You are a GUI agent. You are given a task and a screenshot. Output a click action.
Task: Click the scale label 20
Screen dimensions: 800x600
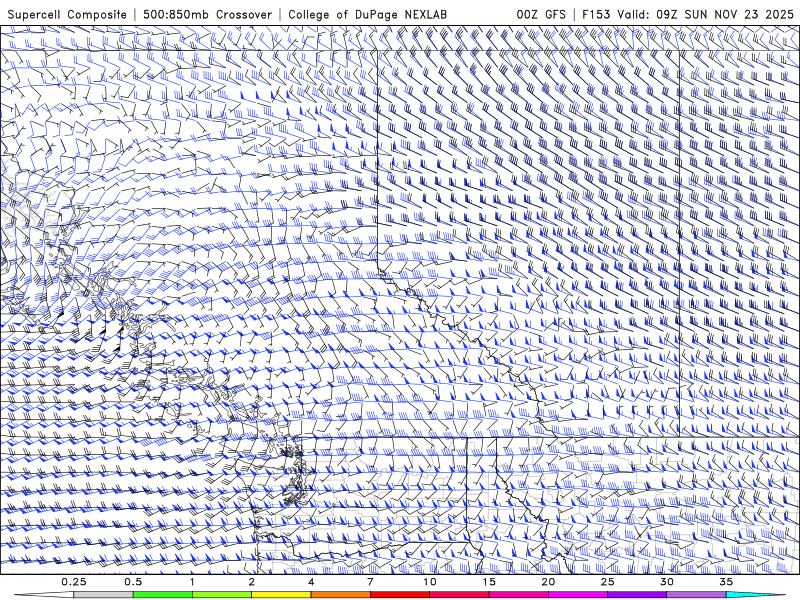tap(548, 582)
